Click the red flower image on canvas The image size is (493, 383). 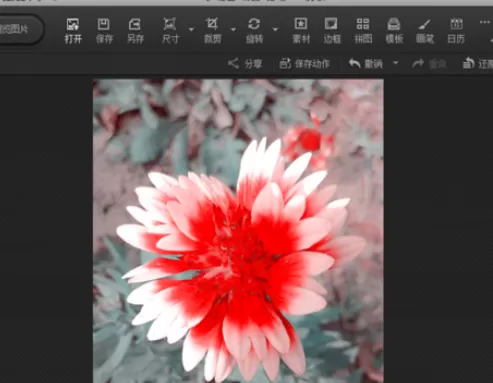[x=238, y=231]
